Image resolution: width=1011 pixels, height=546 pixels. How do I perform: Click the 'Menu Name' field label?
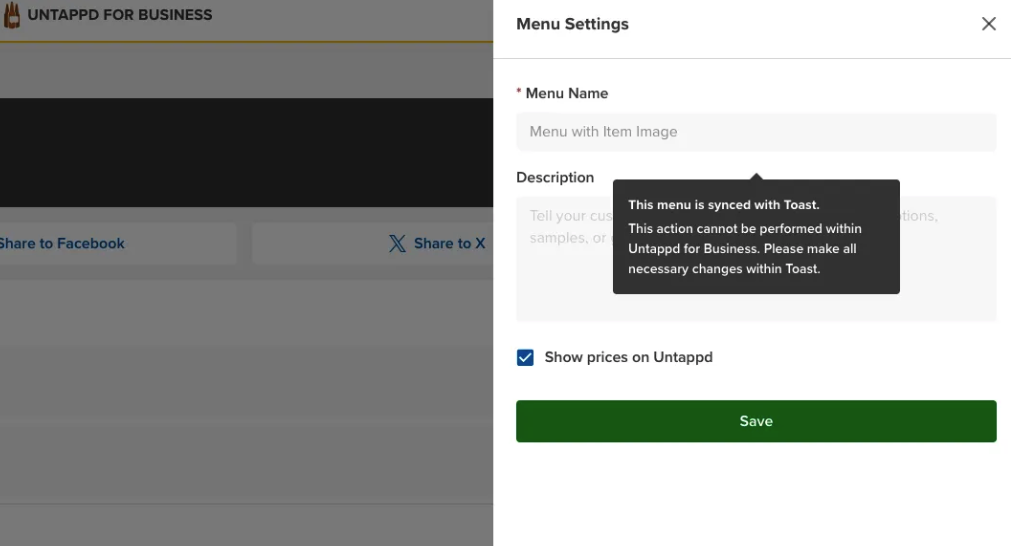click(567, 93)
